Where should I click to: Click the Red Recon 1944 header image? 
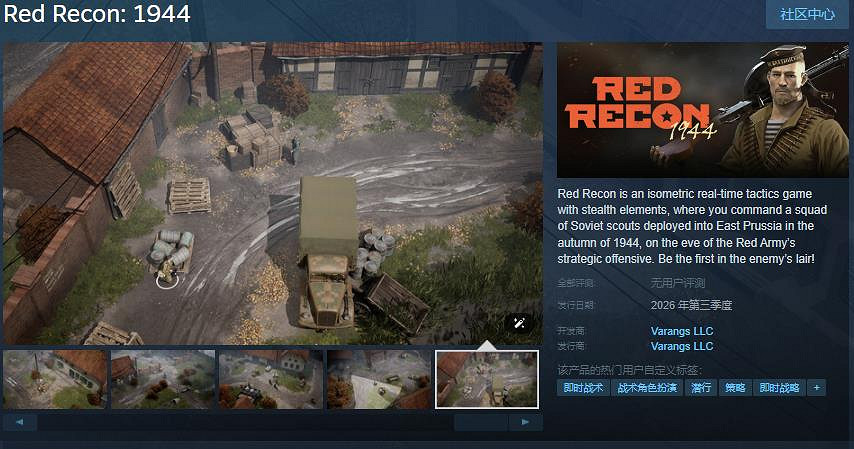point(703,110)
